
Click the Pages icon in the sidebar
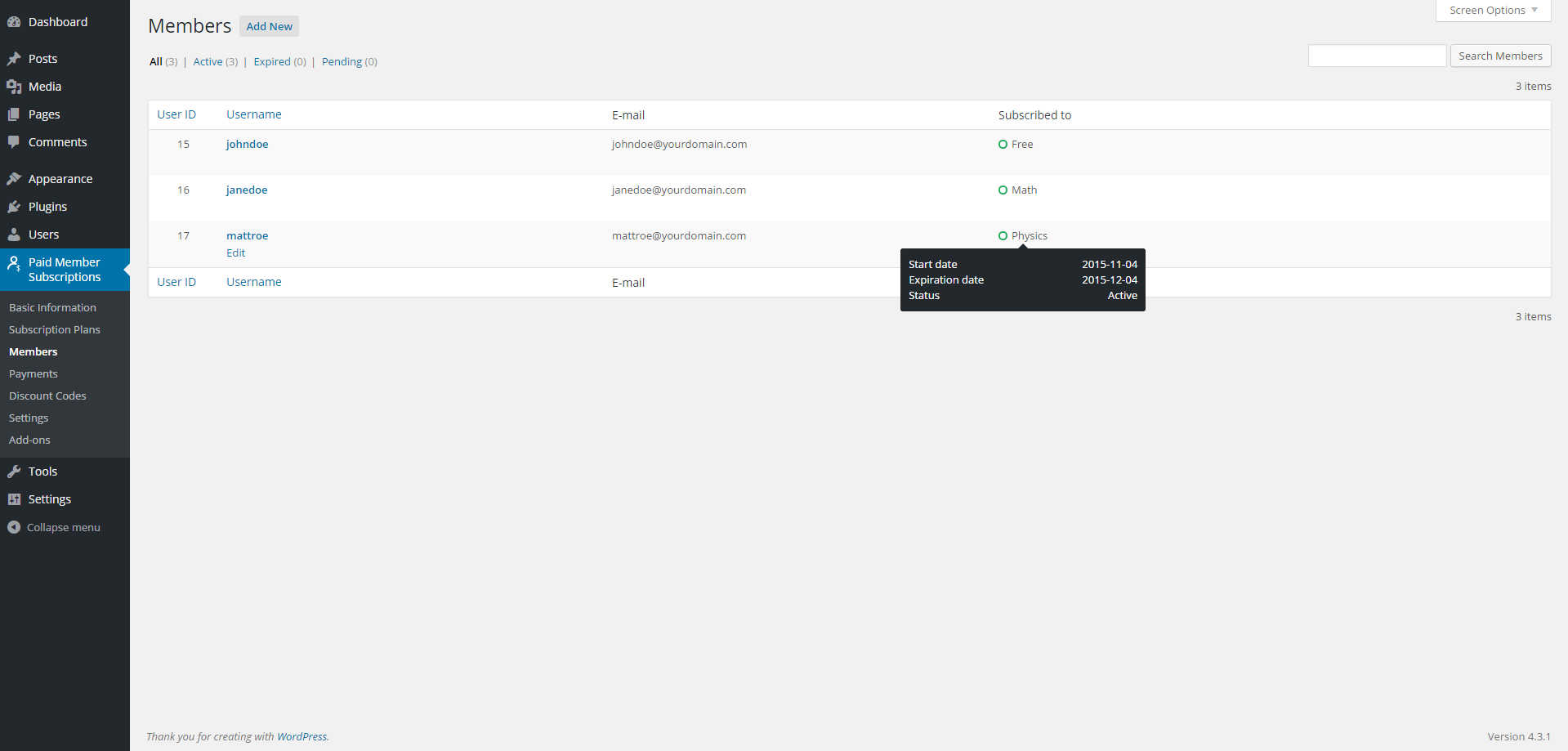14,114
